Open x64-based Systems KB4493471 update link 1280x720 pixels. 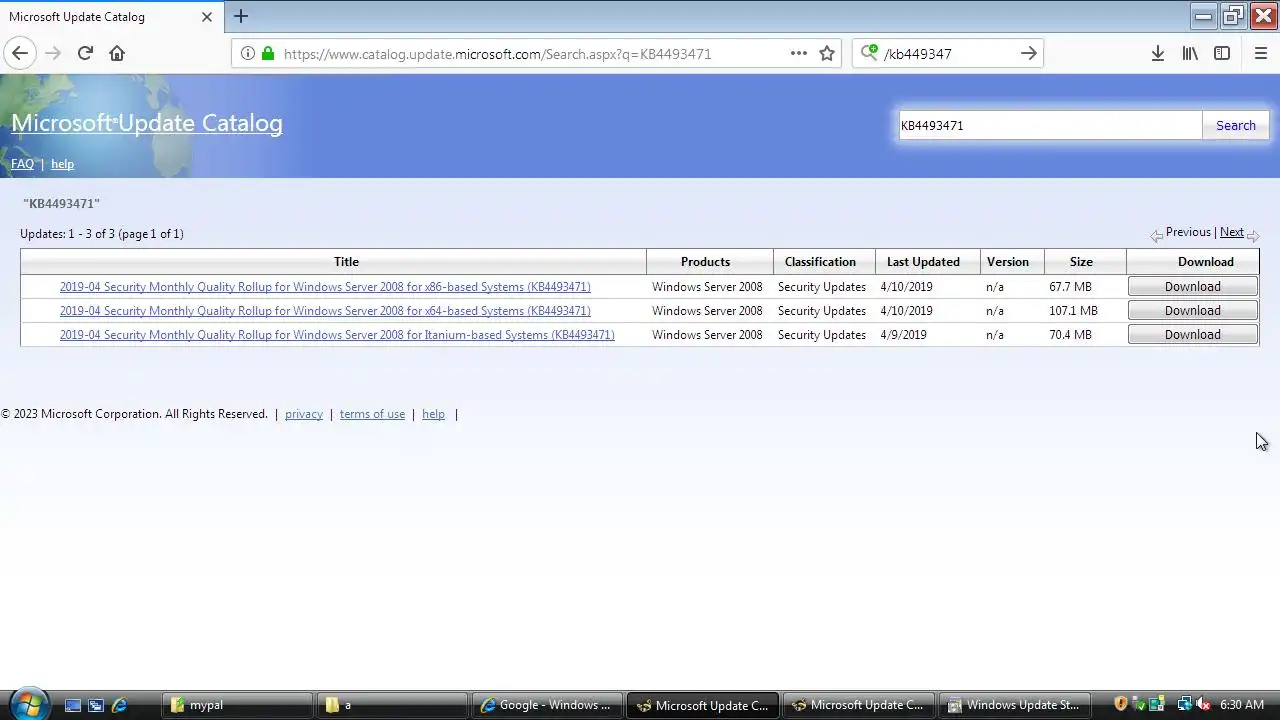[x=325, y=311]
